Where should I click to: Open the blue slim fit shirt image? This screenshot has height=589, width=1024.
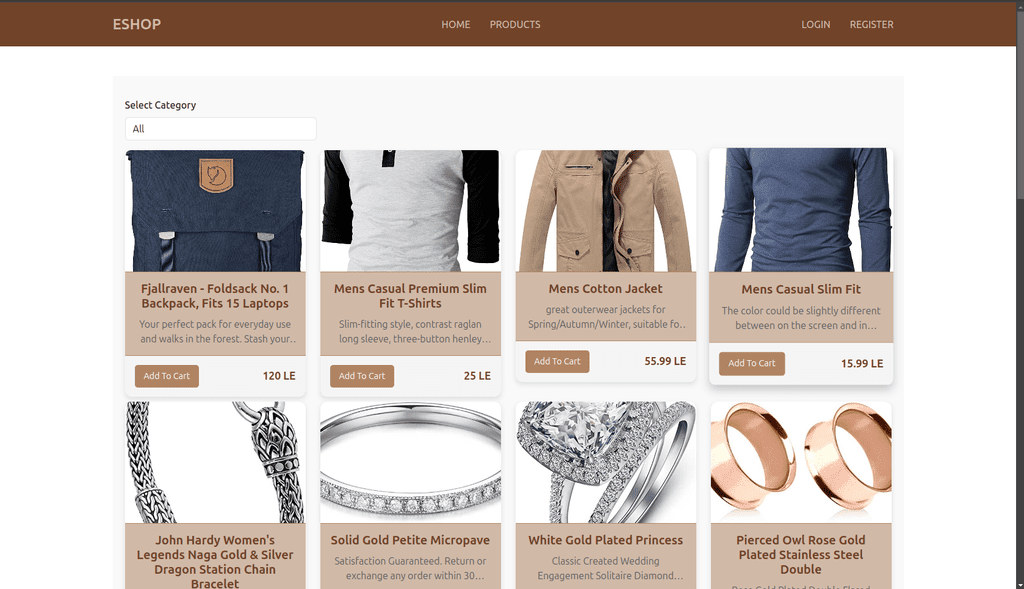801,210
